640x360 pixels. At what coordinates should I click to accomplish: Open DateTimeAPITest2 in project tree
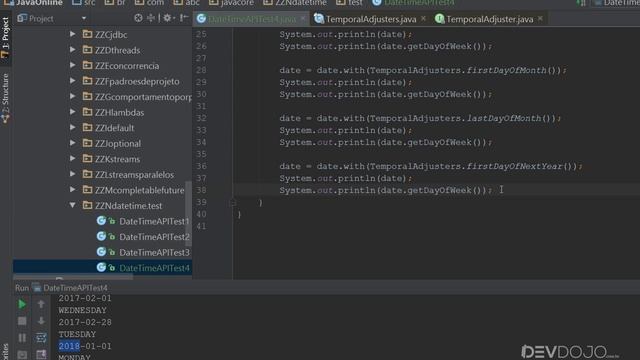(154, 237)
